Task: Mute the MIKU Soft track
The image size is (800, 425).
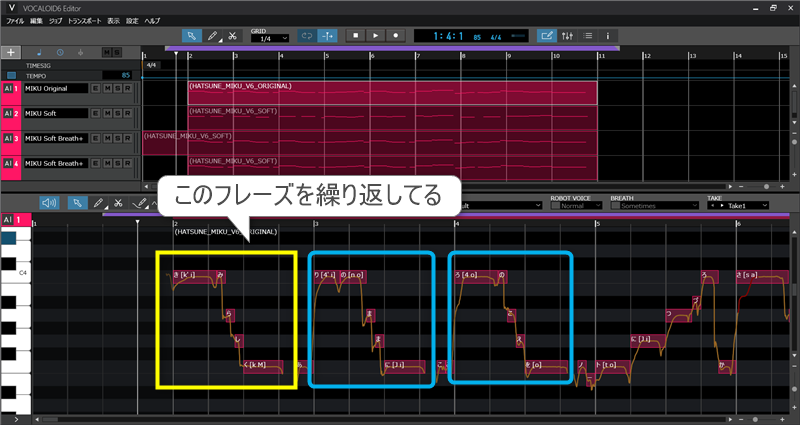Action: [x=107, y=113]
